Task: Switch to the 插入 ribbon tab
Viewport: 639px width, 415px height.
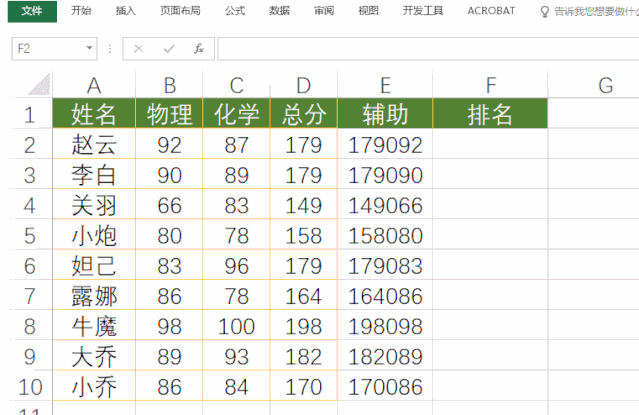Action: [126, 11]
